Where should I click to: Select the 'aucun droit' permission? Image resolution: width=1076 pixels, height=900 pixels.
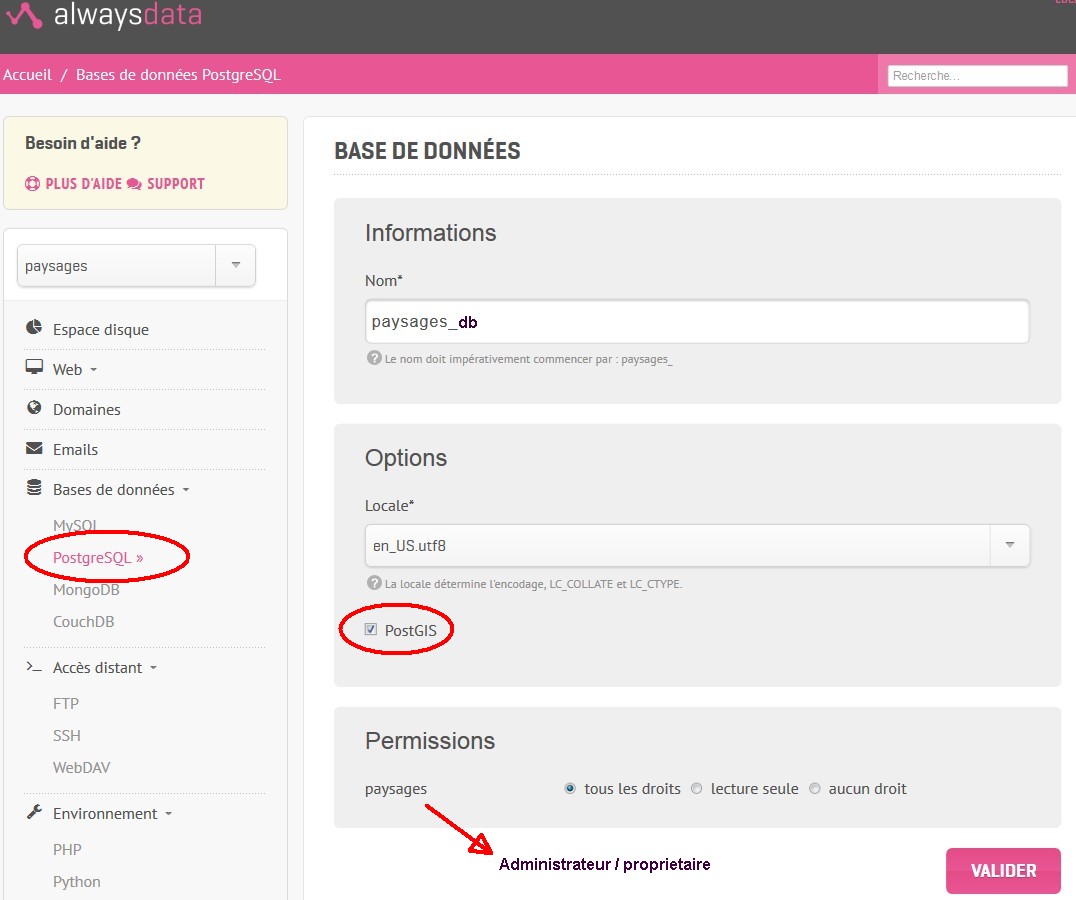point(815,789)
